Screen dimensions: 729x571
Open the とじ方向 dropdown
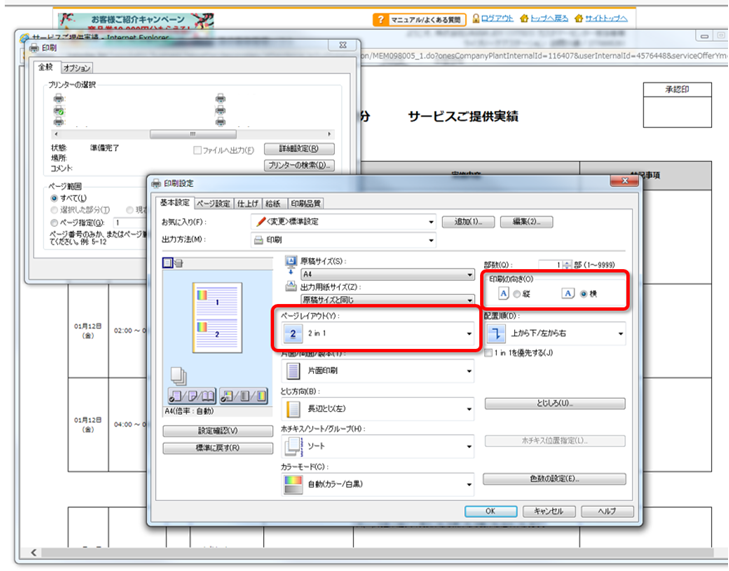(x=378, y=408)
